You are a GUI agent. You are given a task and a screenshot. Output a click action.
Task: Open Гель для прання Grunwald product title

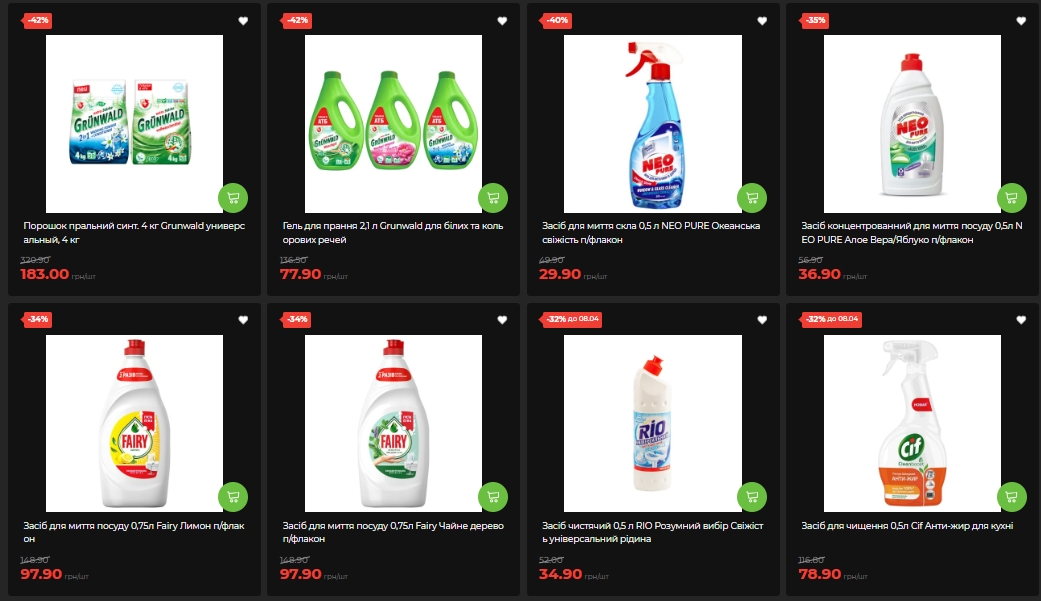click(x=393, y=232)
